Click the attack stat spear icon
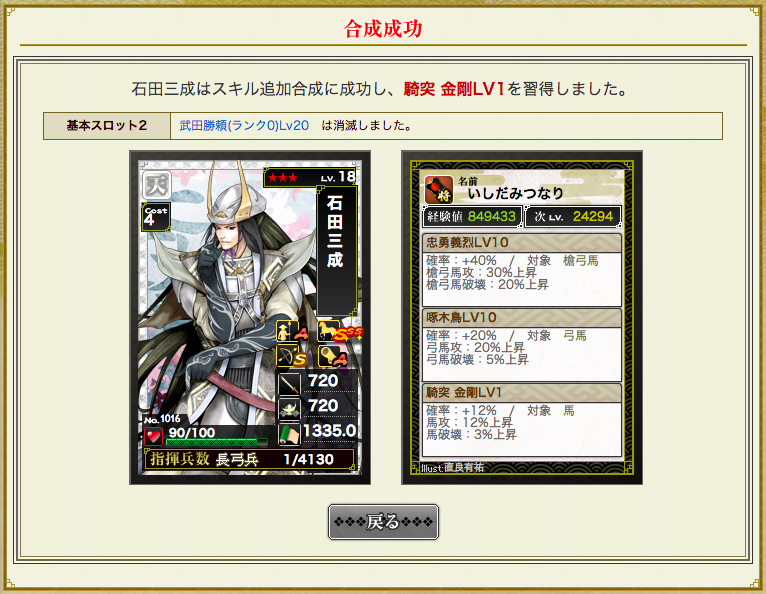Screen dimensions: 766x594 289,383
